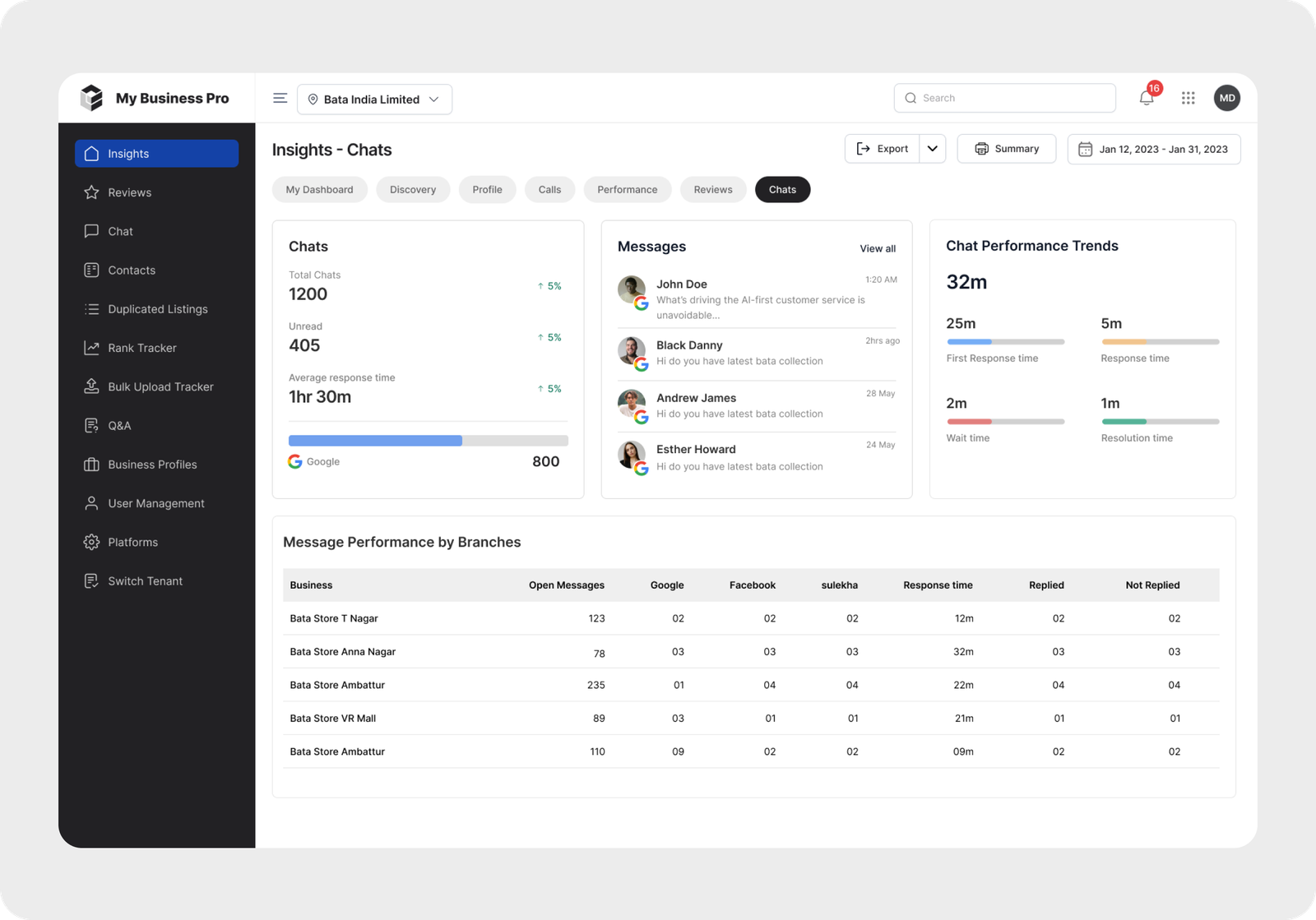The image size is (1316, 920).
Task: Select the My Dashboard tab
Action: (319, 190)
